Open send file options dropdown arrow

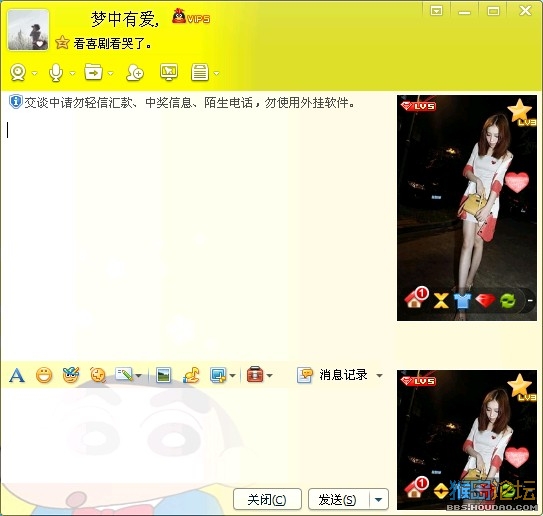110,73
